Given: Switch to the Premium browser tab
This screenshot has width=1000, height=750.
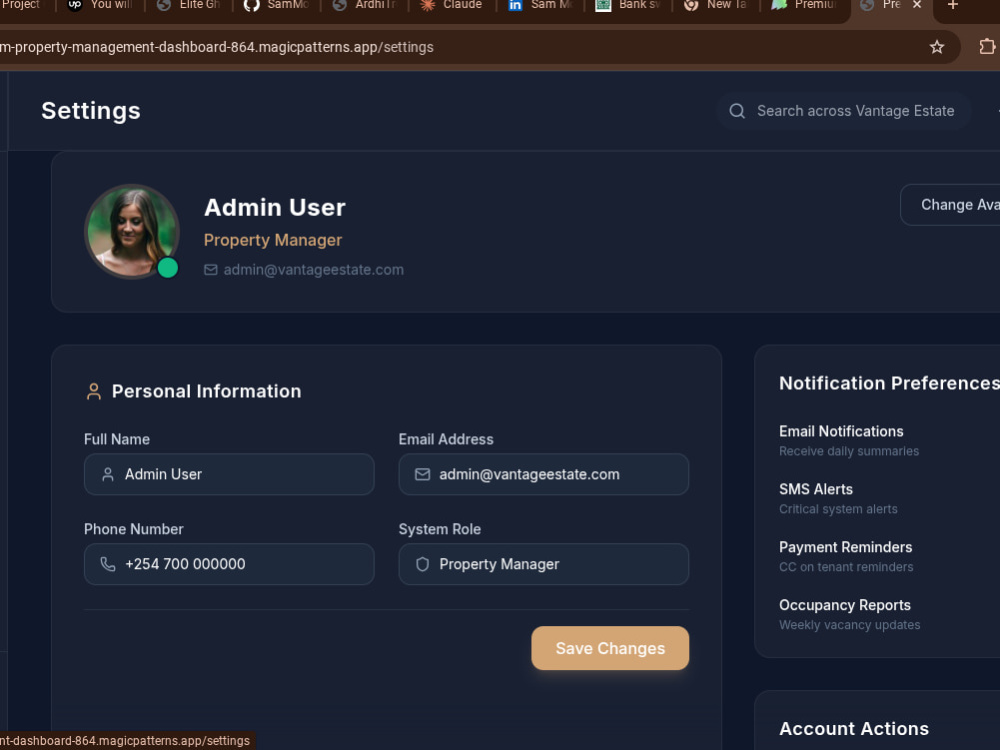Looking at the screenshot, I should tap(804, 5).
